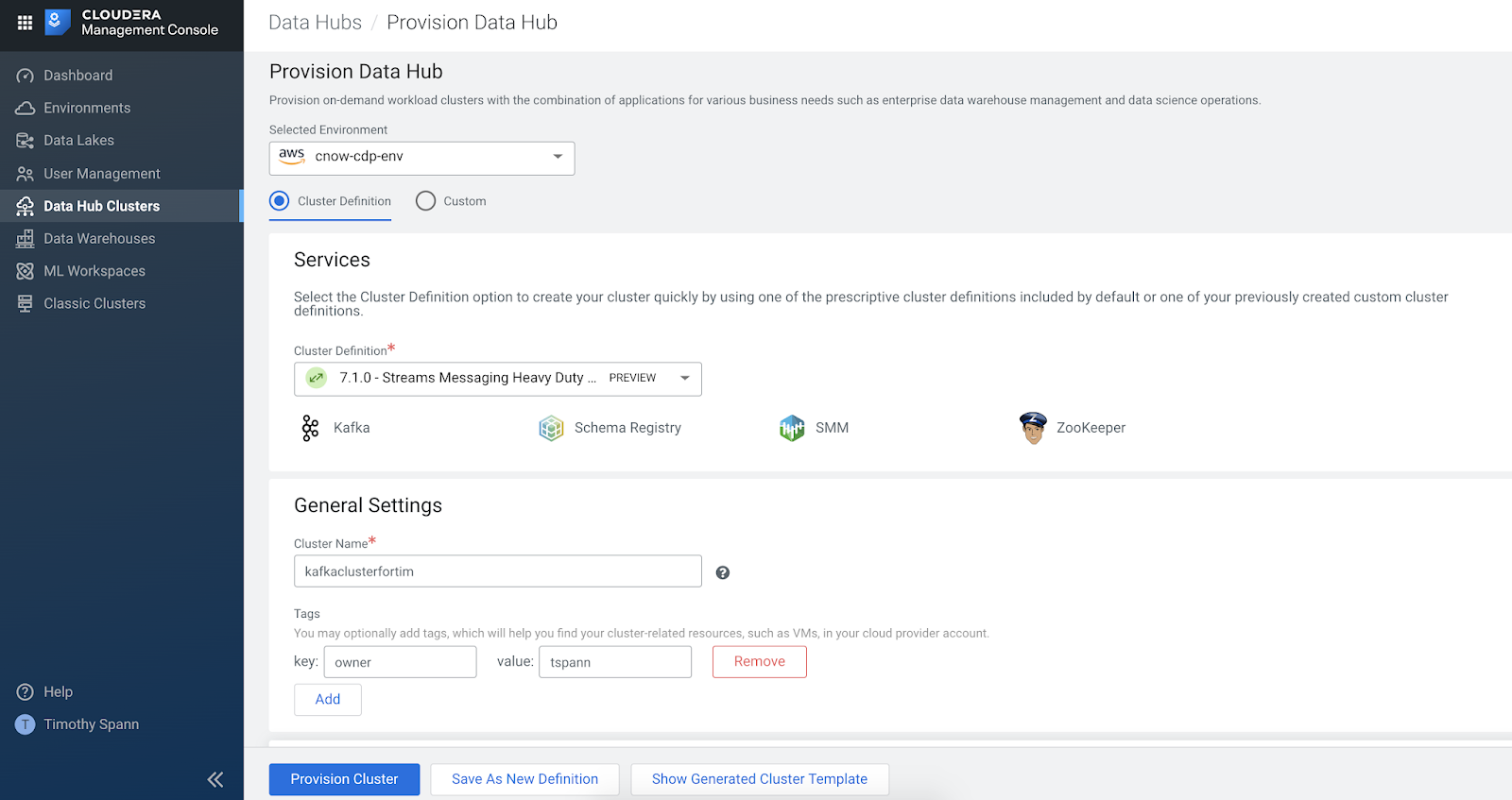Open the Cluster Definition dropdown

(x=498, y=379)
